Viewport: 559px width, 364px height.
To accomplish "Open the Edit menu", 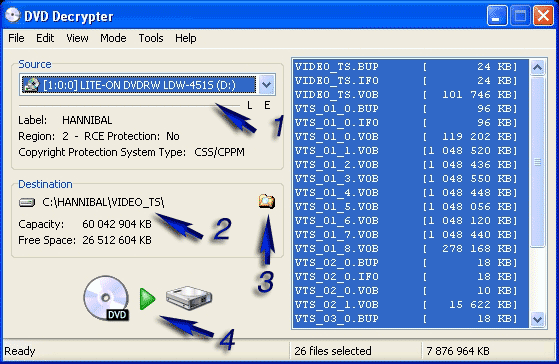I will point(45,38).
